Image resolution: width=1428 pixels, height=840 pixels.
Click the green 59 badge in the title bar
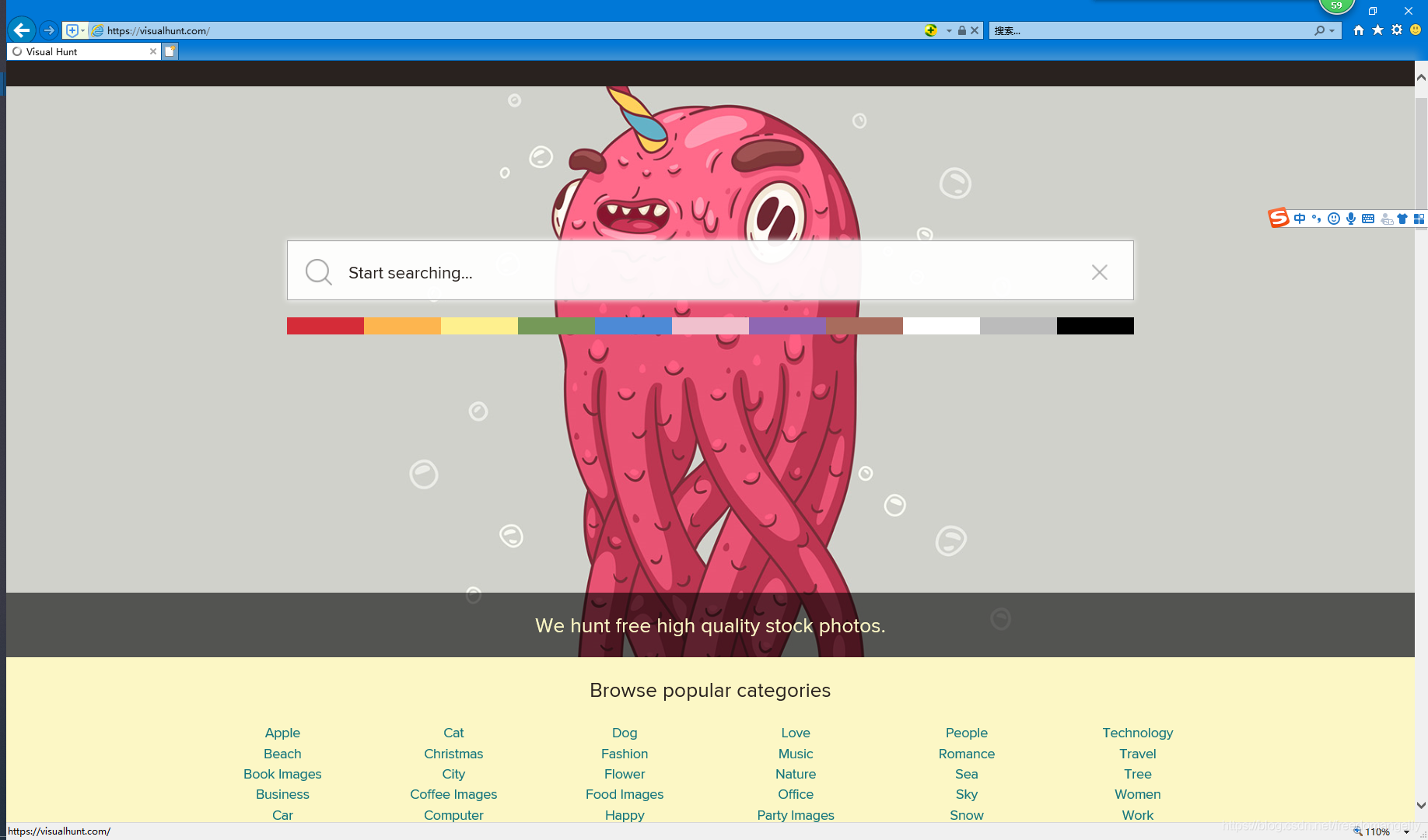[1336, 6]
